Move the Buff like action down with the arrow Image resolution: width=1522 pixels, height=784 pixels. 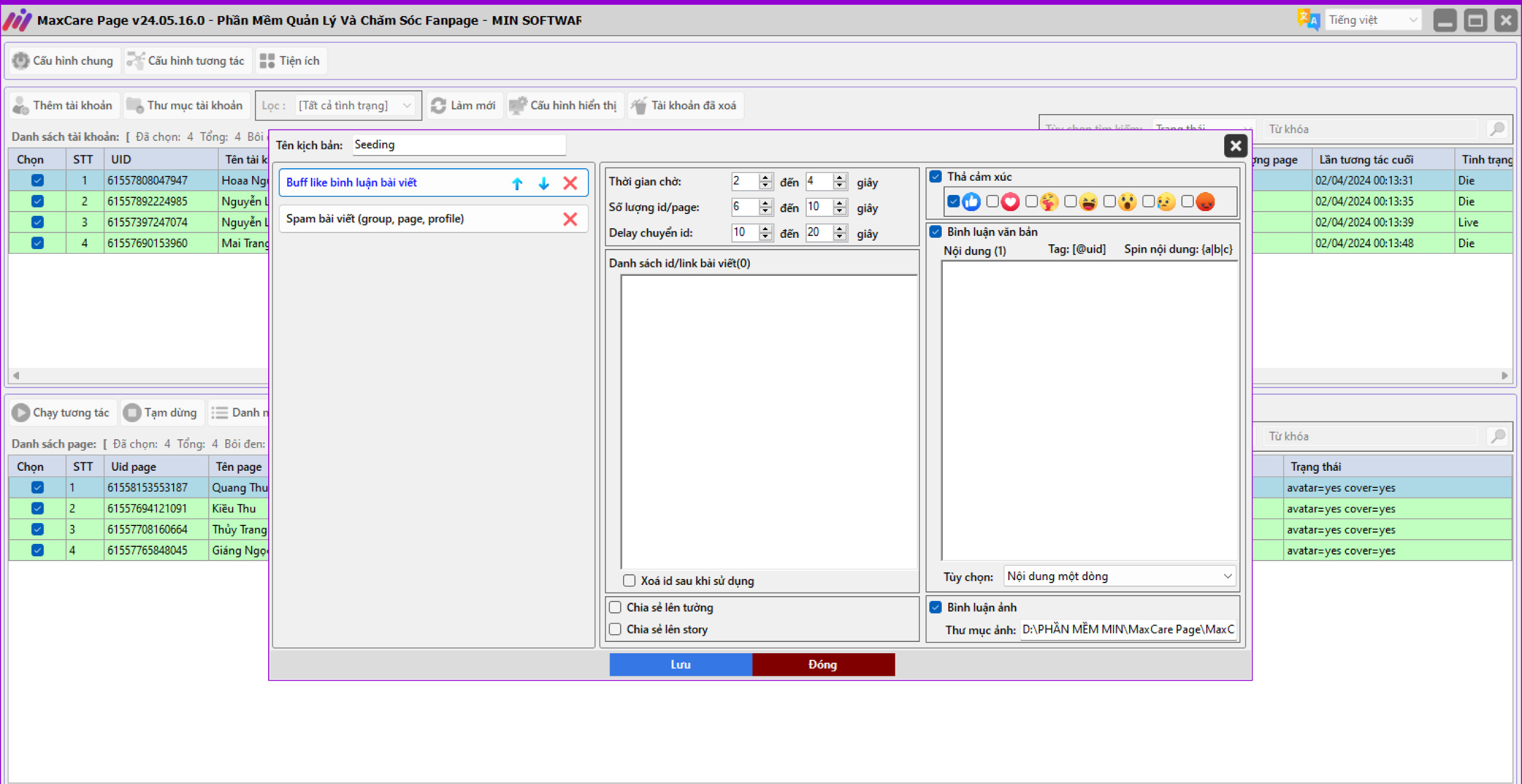[543, 183]
